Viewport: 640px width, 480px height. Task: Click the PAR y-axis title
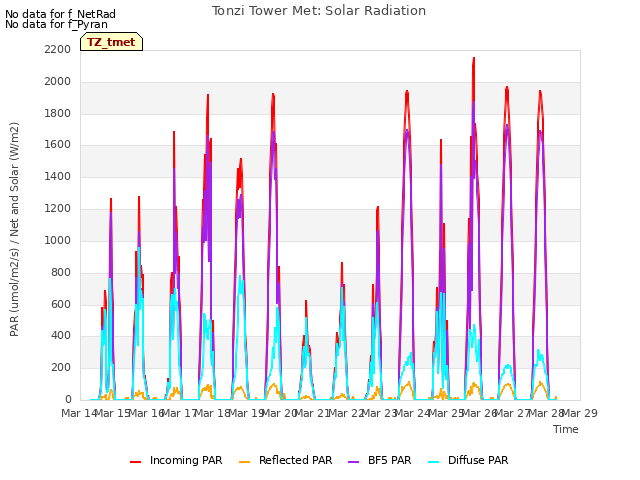pos(14,229)
